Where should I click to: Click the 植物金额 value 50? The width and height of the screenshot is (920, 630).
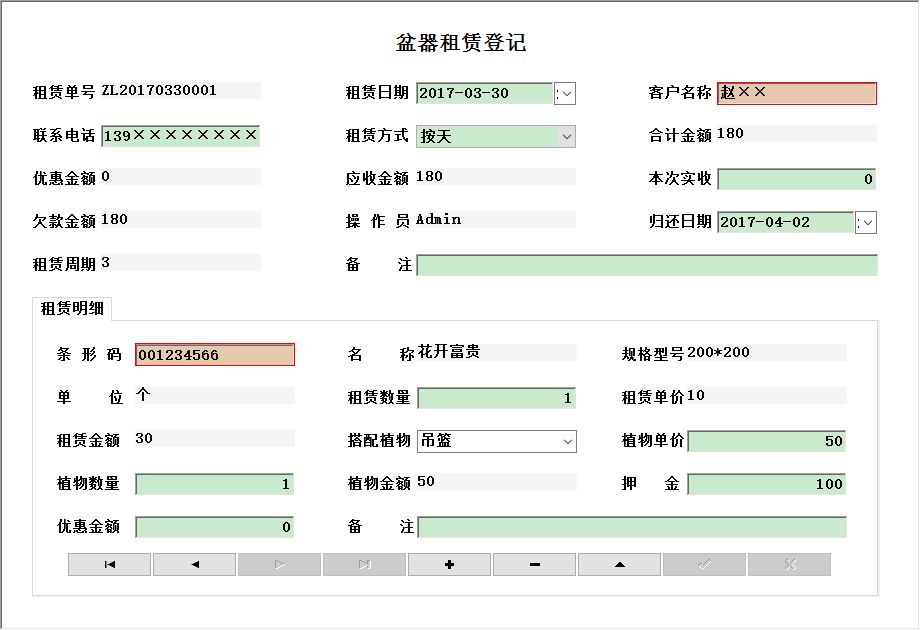(426, 482)
